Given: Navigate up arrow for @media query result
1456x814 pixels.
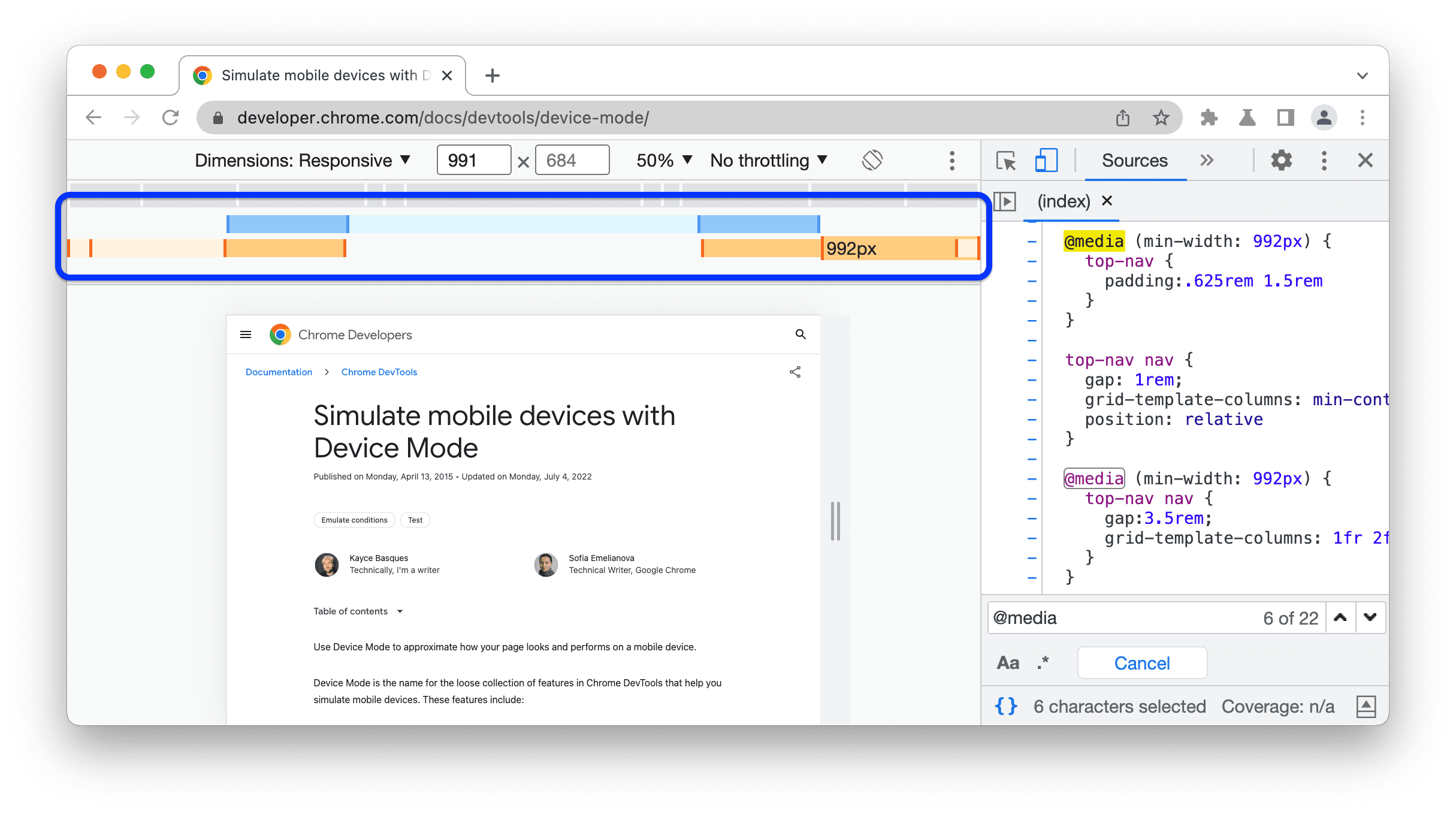Looking at the screenshot, I should coord(1340,617).
